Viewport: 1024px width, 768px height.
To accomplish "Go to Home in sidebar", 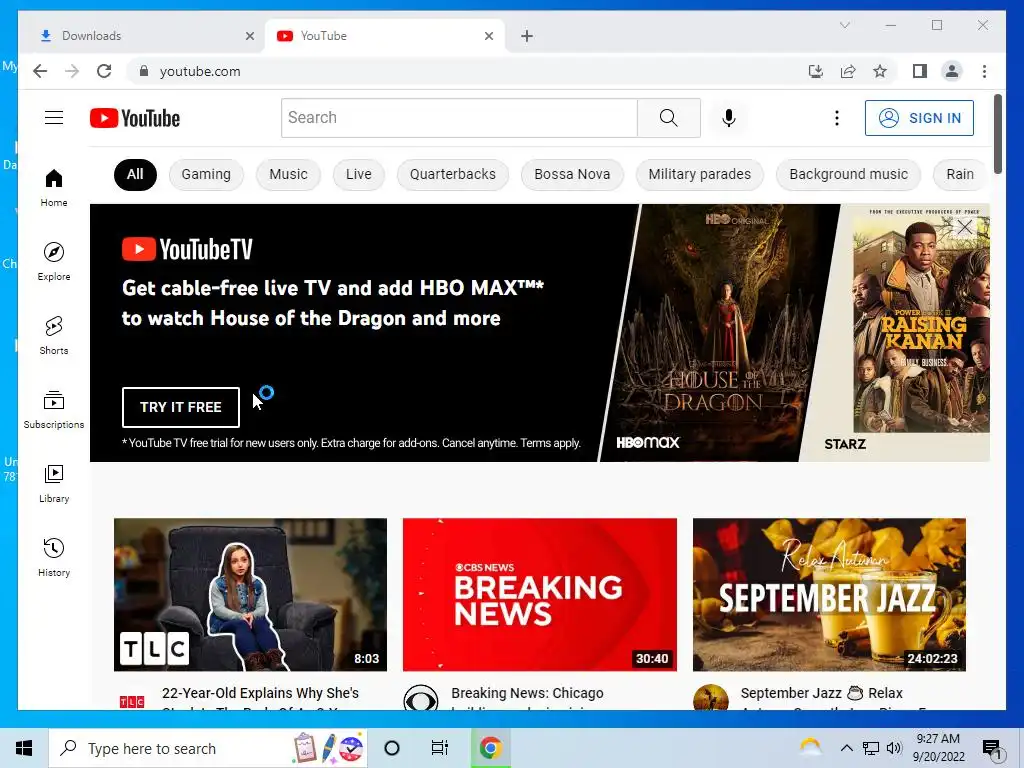I will 54,187.
